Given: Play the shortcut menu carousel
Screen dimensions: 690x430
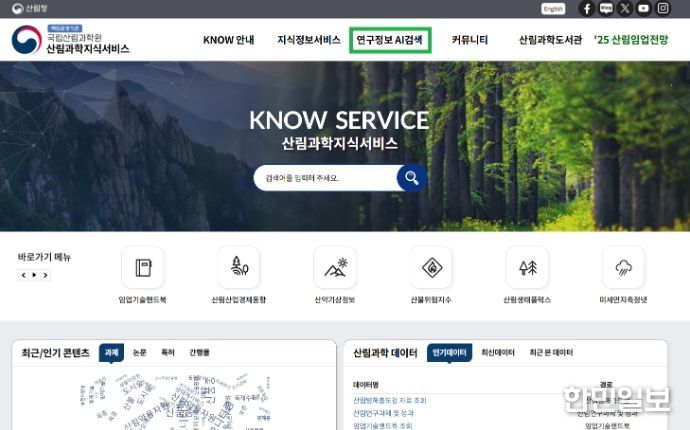Looking at the screenshot, I should pos(34,275).
